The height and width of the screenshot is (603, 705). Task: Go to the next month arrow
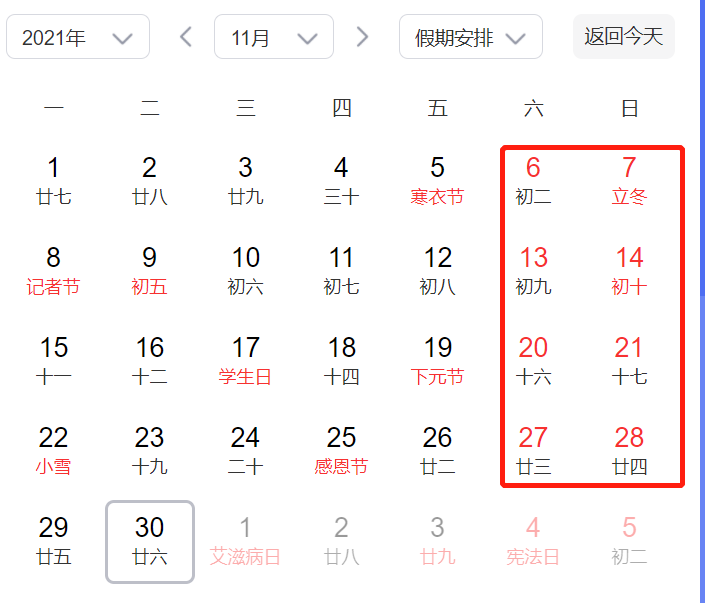(362, 38)
